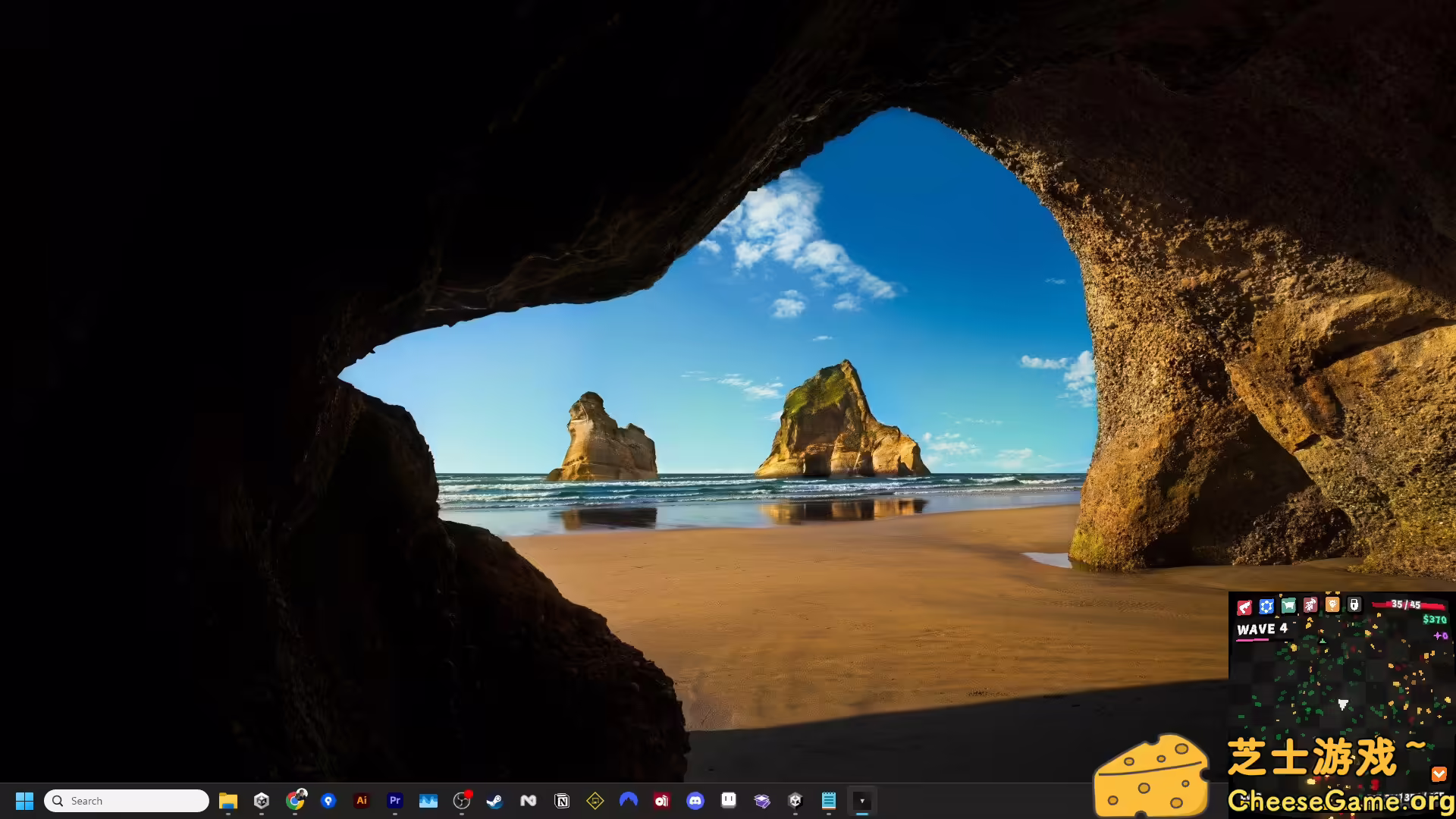Viewport: 1456px width, 819px height.
Task: Click the taskbar Search box
Action: pos(127,801)
